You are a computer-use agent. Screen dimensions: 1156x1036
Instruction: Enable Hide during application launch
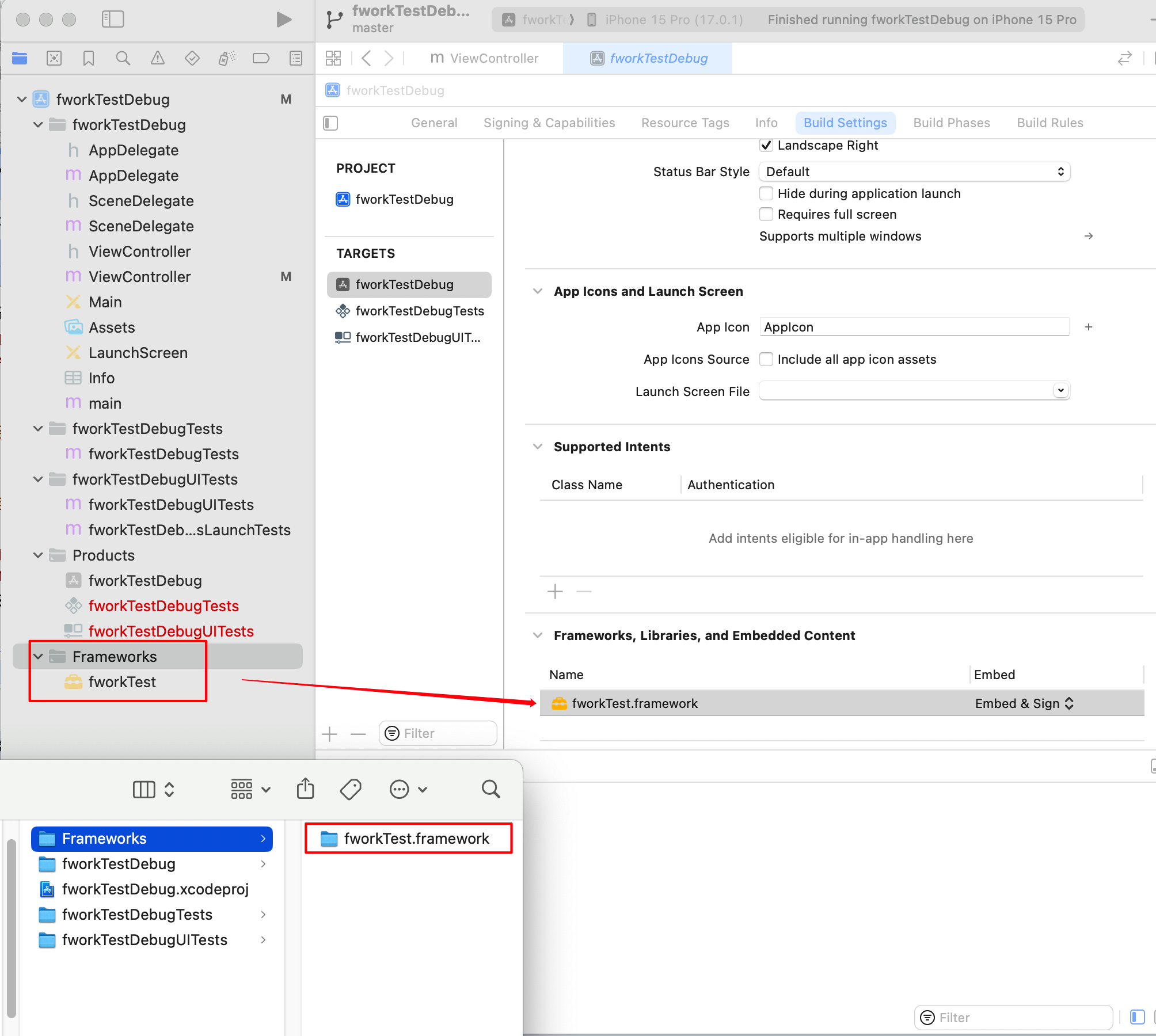click(x=766, y=193)
